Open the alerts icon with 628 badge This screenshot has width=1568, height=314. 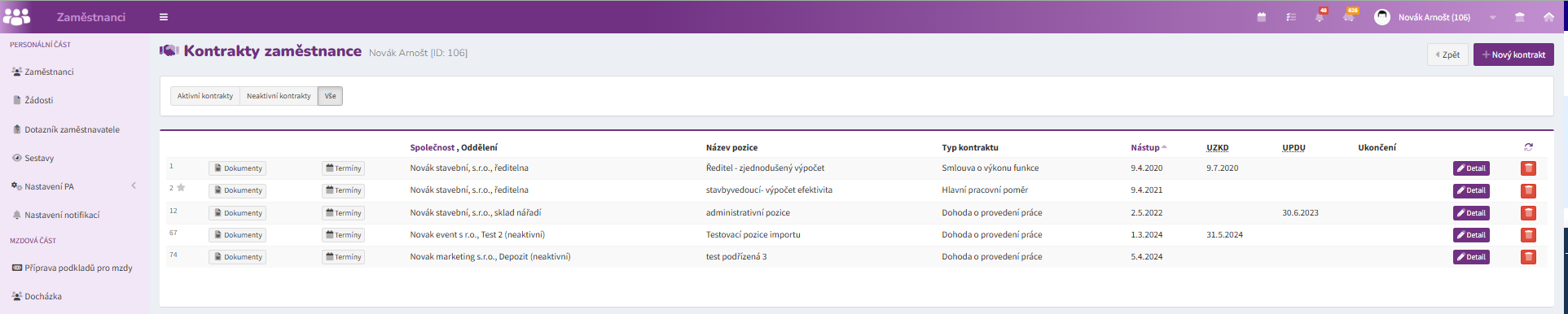pos(1349,16)
